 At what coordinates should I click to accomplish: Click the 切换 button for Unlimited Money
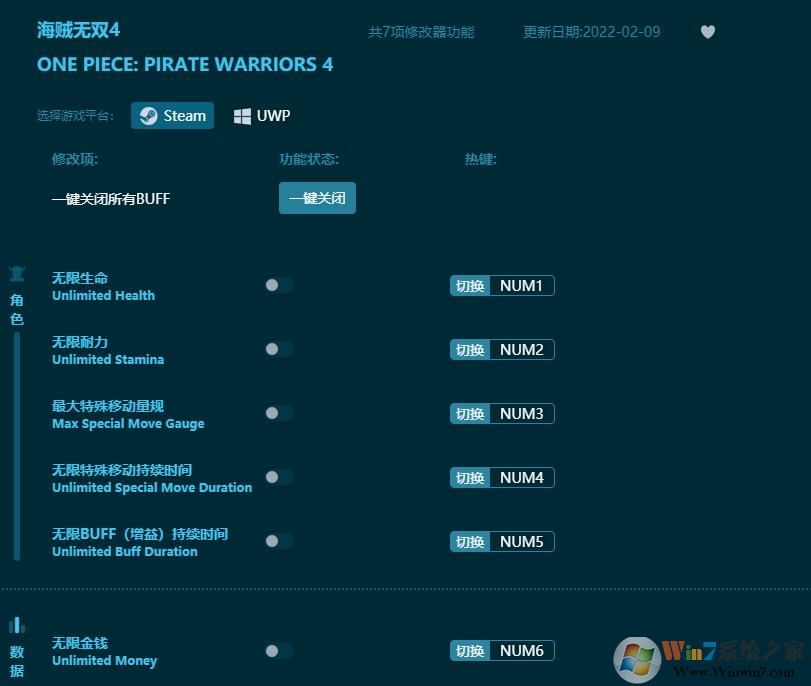[469, 650]
